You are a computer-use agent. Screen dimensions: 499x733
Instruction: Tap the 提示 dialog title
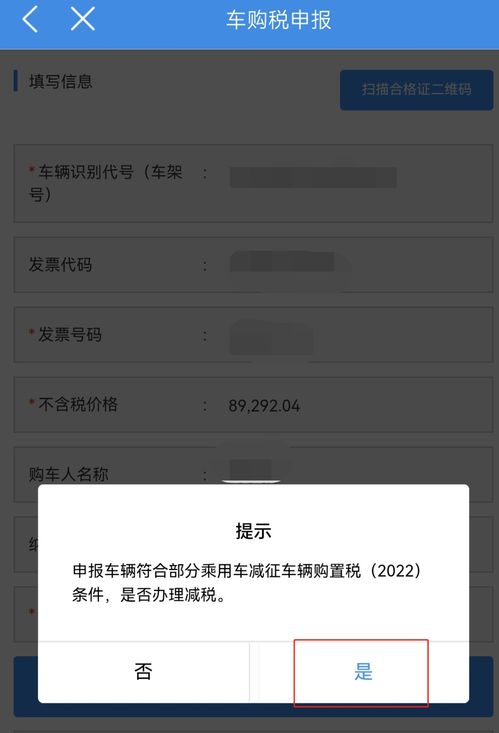253,531
